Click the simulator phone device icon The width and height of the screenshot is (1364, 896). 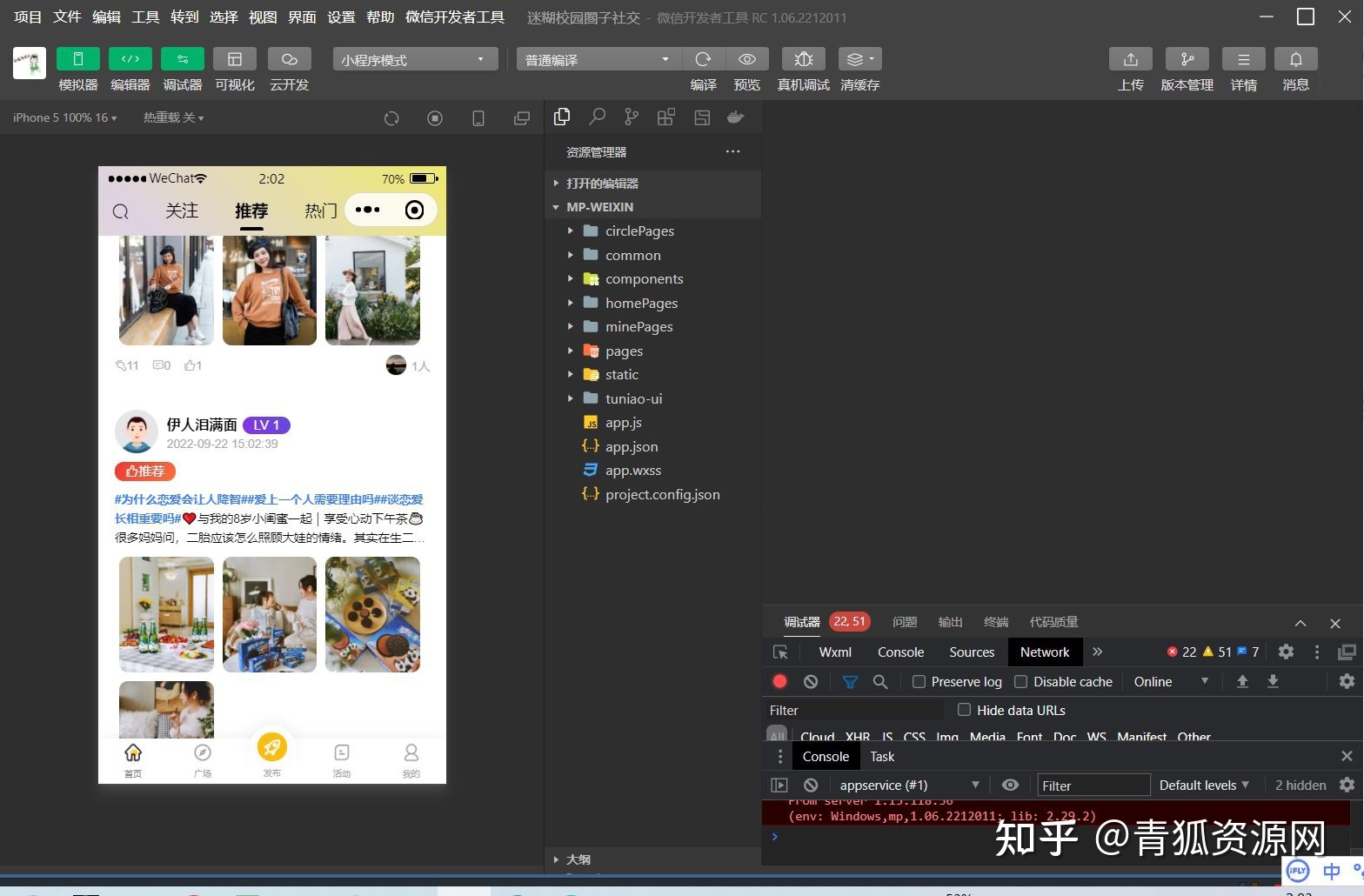coord(478,118)
